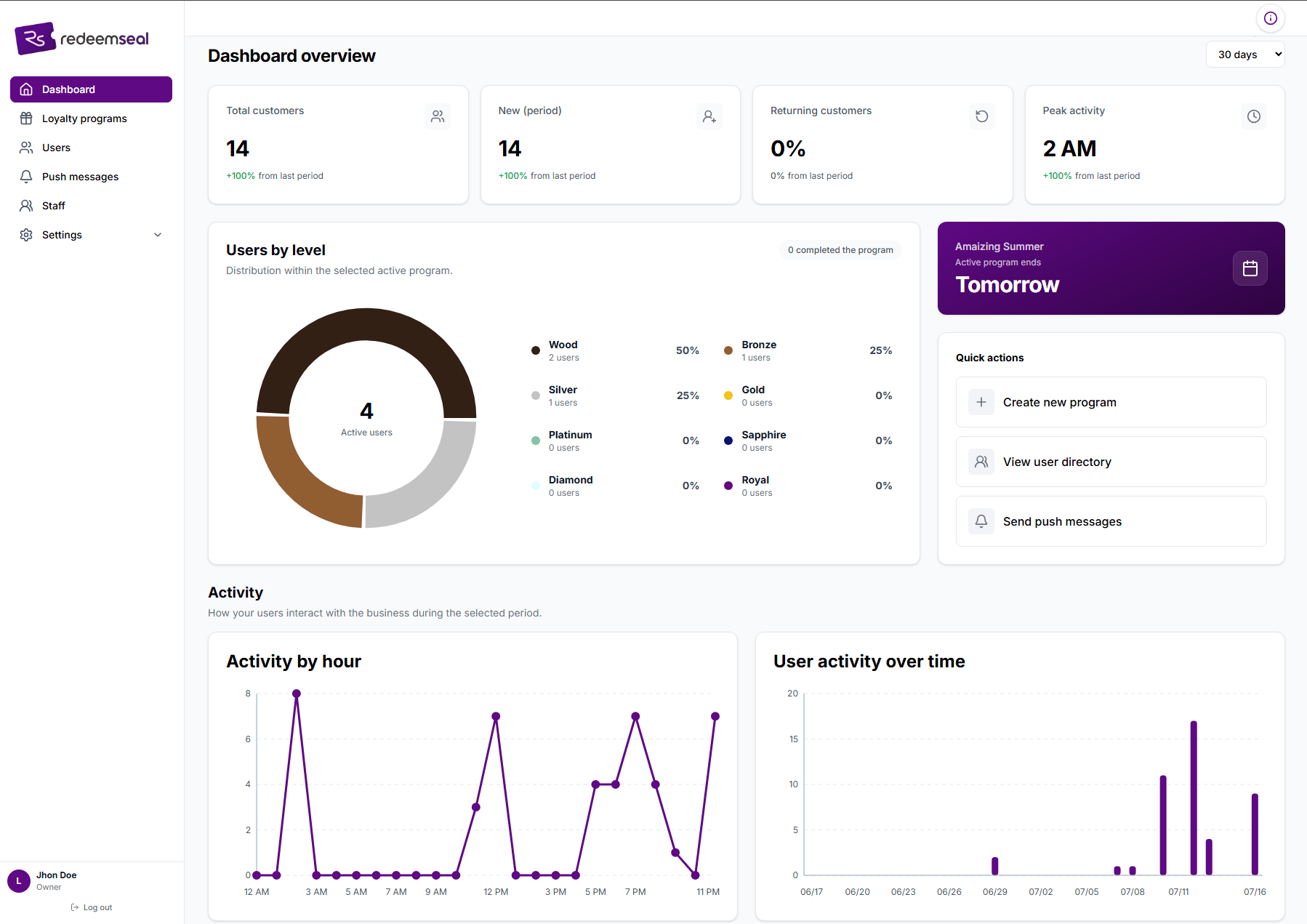
Task: Expand the Settings chevron in sidebar
Action: pyautogui.click(x=158, y=235)
